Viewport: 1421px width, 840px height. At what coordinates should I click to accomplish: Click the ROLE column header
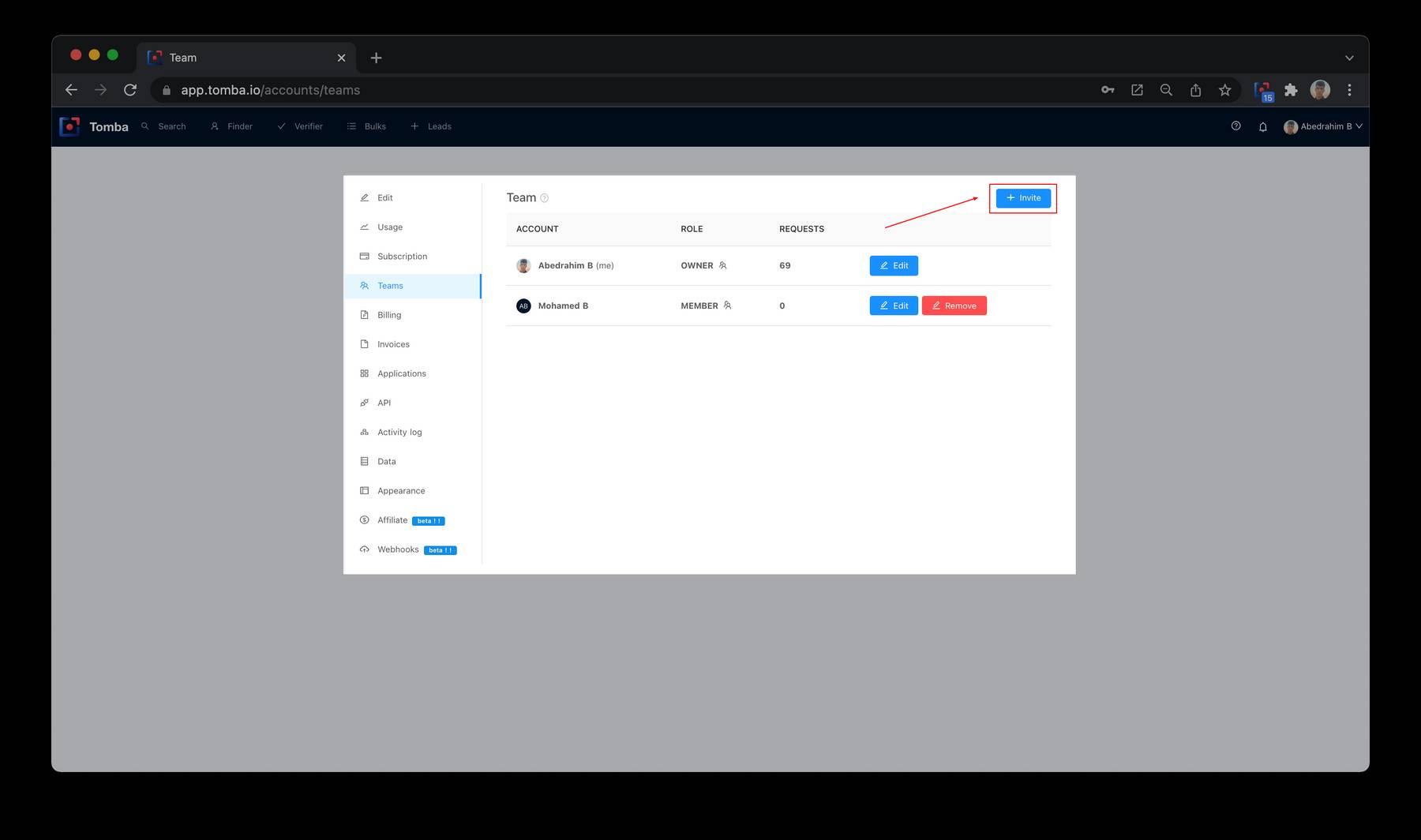[692, 229]
